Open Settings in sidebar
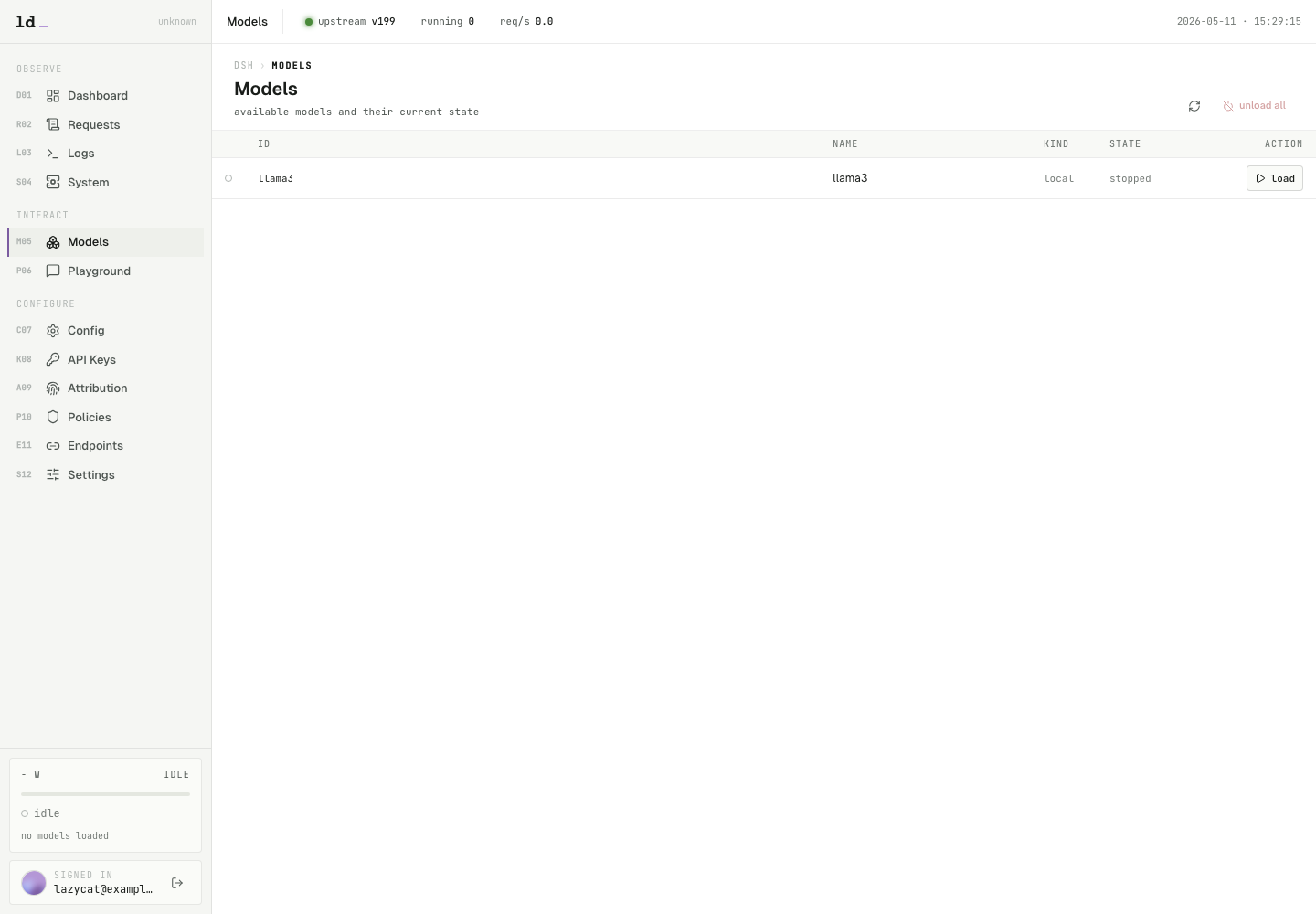 point(106,474)
